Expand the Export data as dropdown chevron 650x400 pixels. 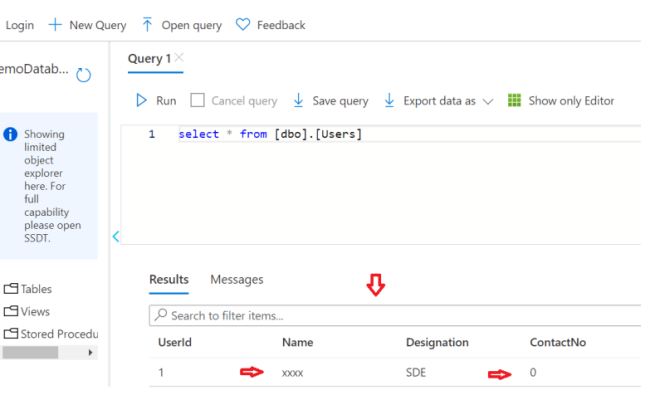(x=488, y=102)
